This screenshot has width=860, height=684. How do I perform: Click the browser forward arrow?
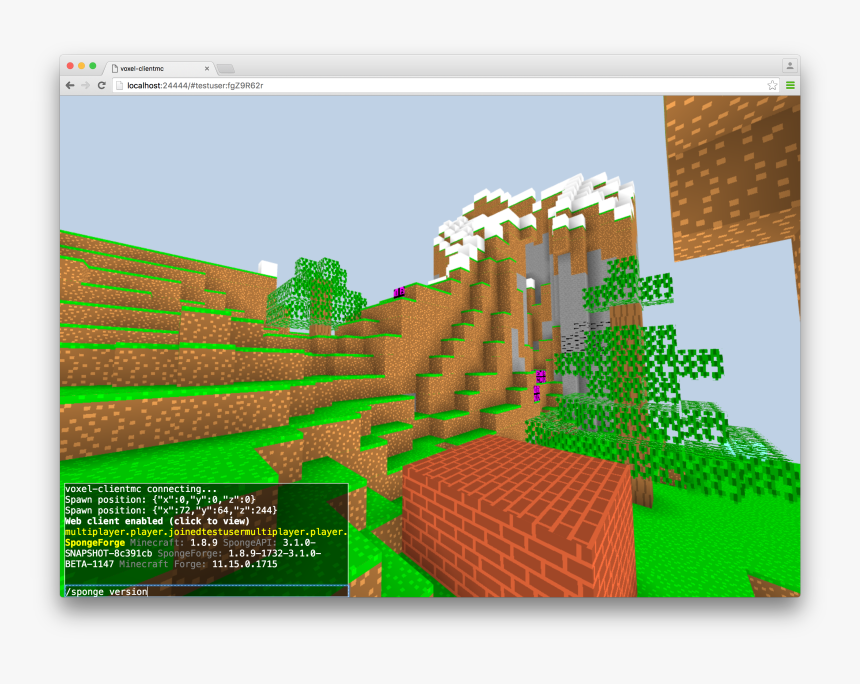[x=85, y=86]
